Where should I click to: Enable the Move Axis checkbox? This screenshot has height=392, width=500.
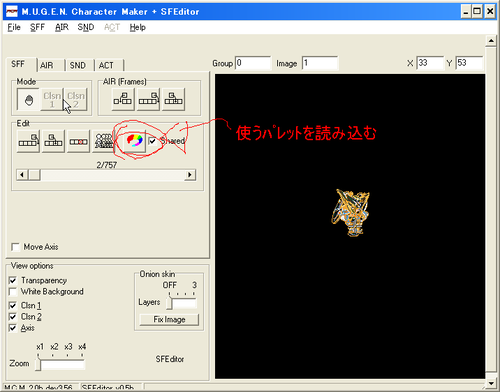click(x=15, y=247)
